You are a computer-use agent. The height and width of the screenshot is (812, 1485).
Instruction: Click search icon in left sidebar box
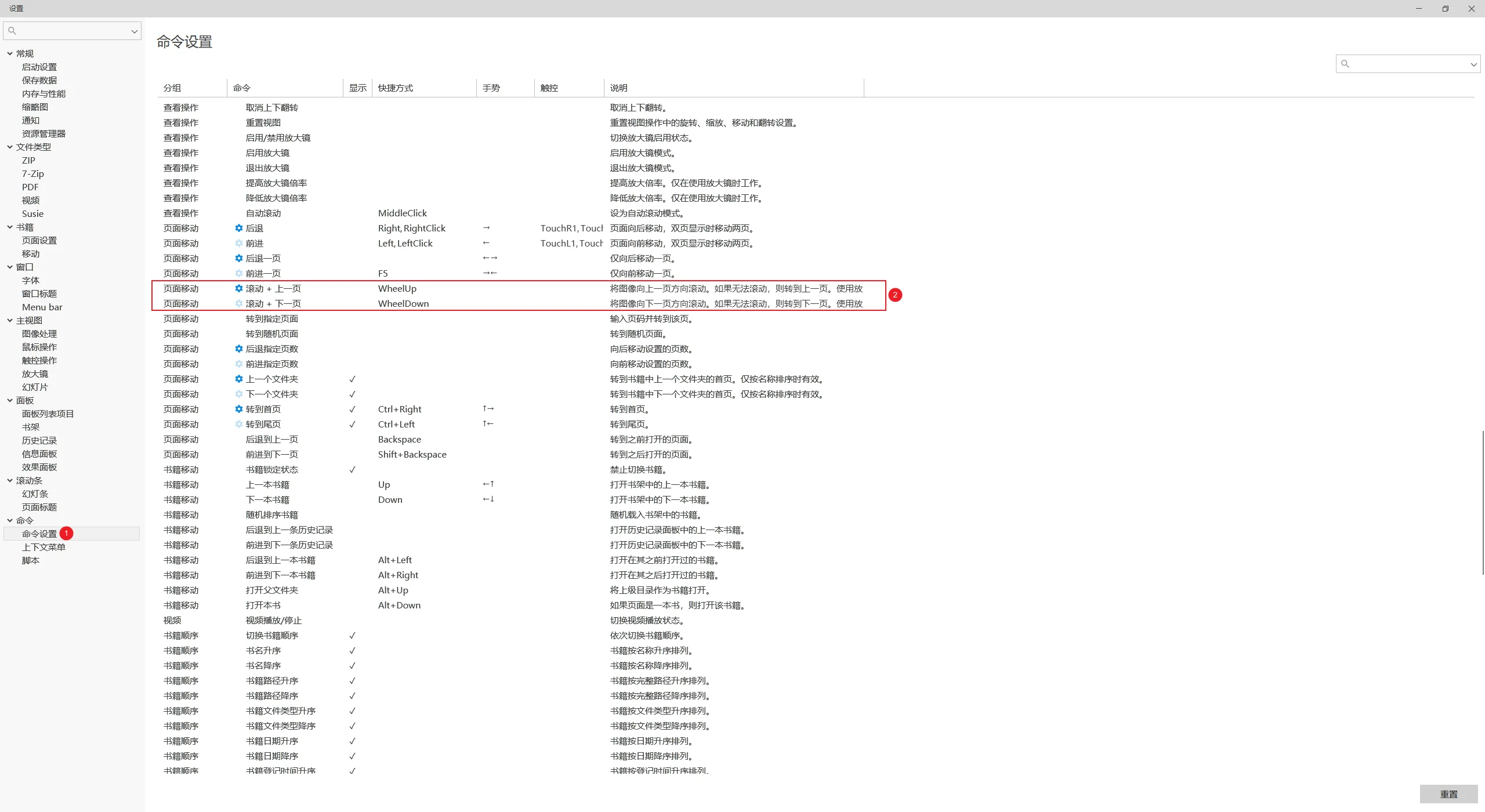coord(12,31)
